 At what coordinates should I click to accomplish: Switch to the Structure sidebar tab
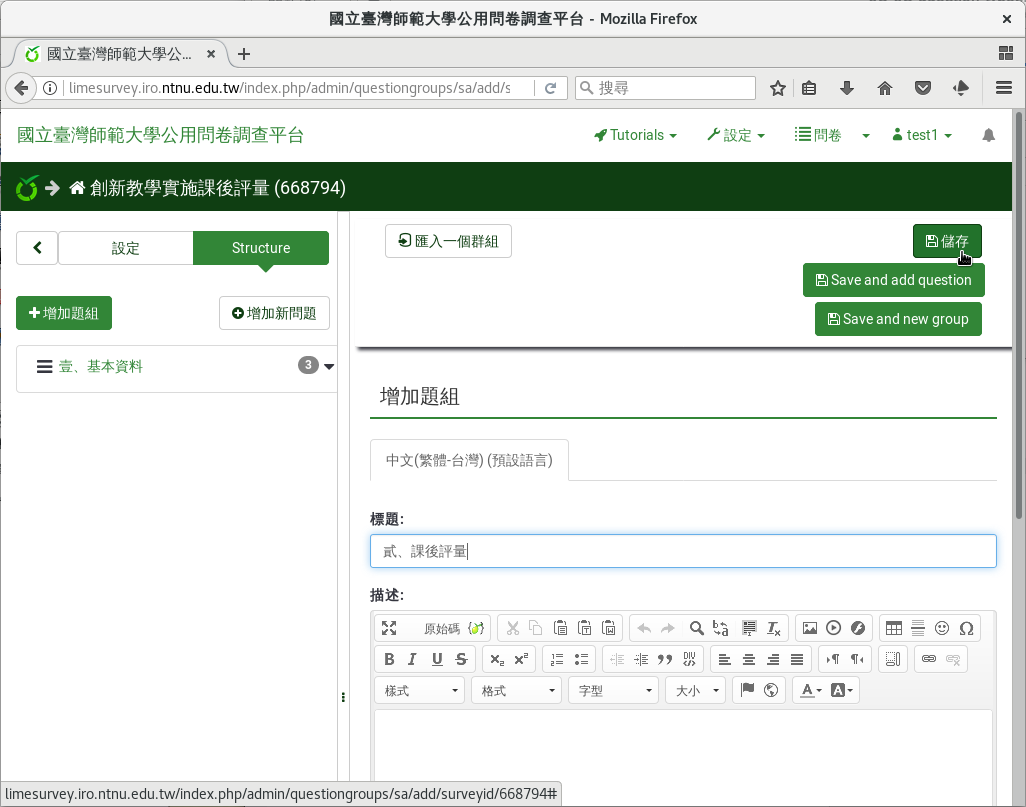261,248
